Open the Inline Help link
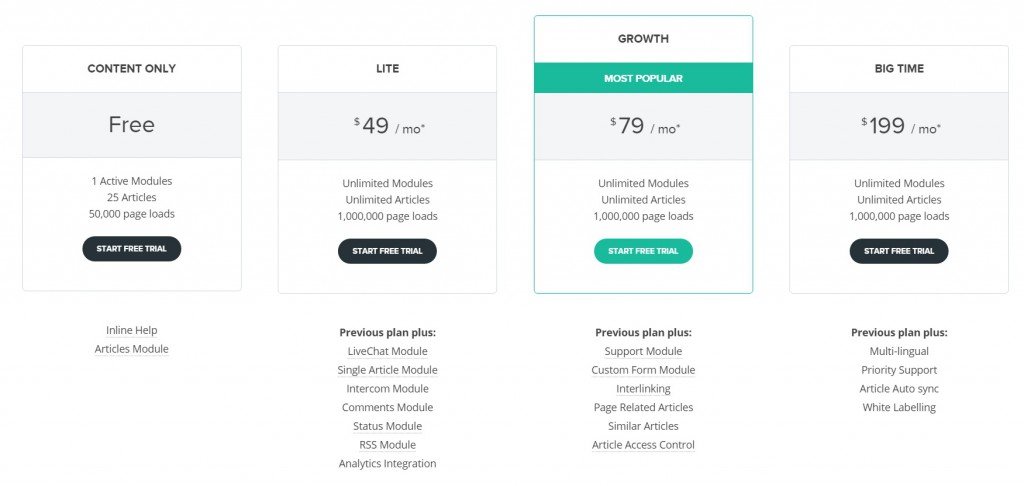 (x=131, y=331)
